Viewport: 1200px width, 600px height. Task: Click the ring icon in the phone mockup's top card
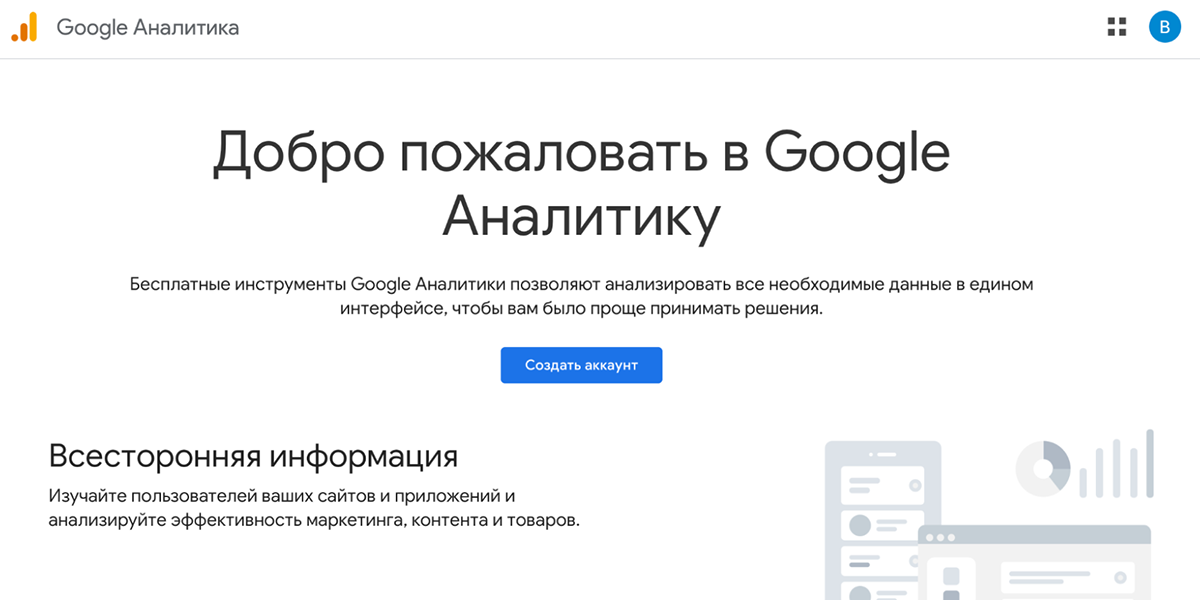[914, 485]
